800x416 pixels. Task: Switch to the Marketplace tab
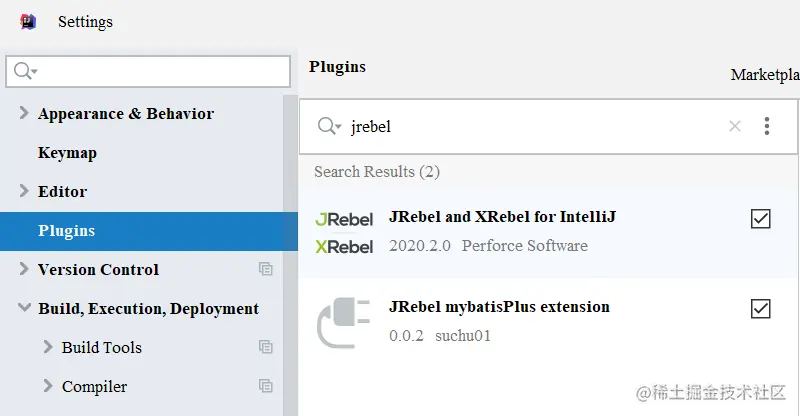[765, 75]
